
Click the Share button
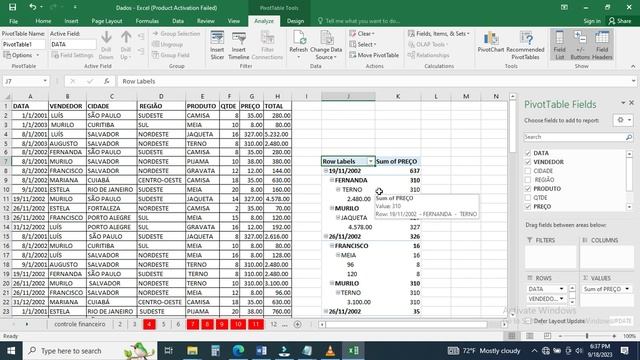620,21
